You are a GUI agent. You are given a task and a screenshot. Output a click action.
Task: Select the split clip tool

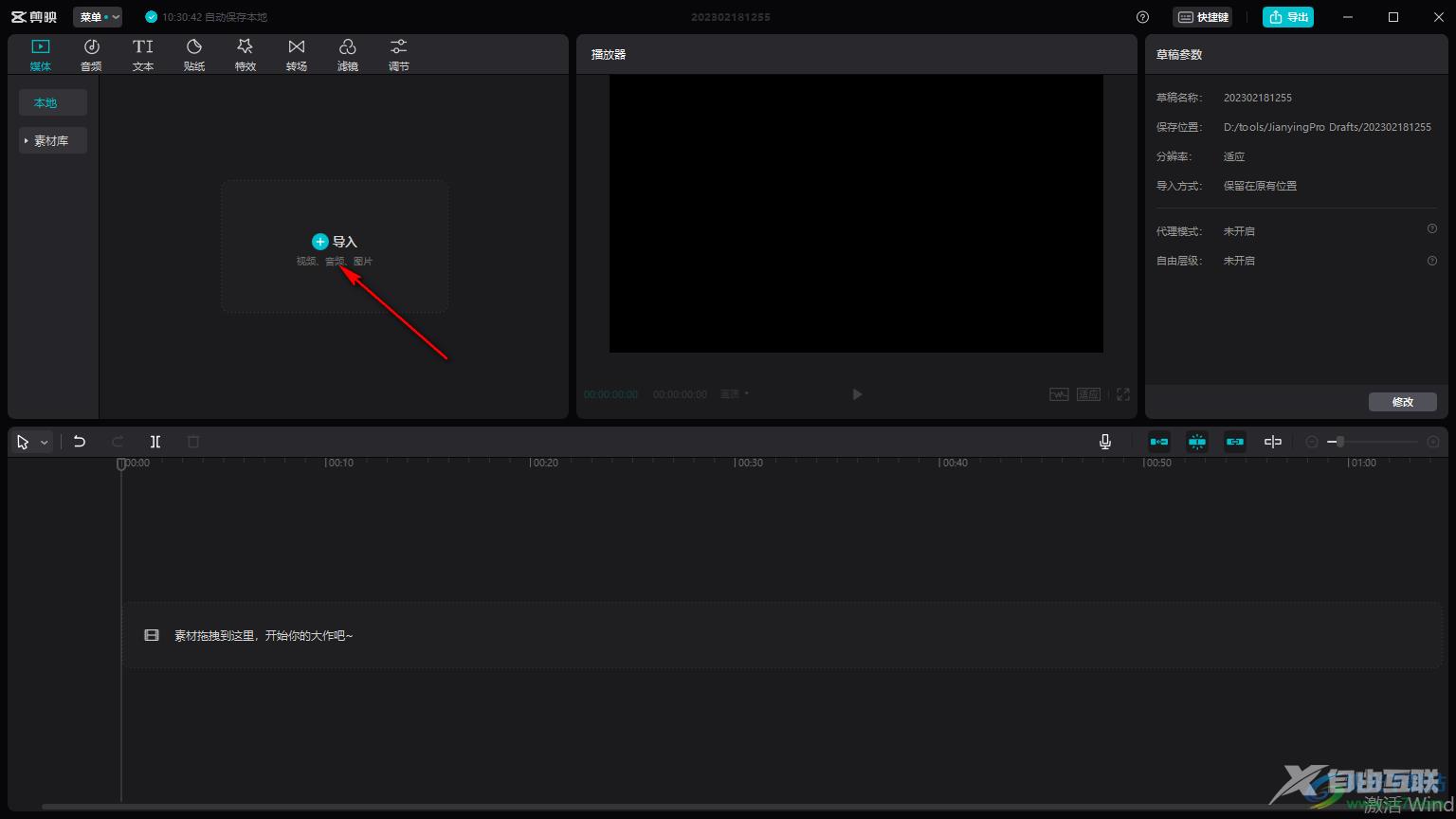pyautogui.click(x=155, y=442)
